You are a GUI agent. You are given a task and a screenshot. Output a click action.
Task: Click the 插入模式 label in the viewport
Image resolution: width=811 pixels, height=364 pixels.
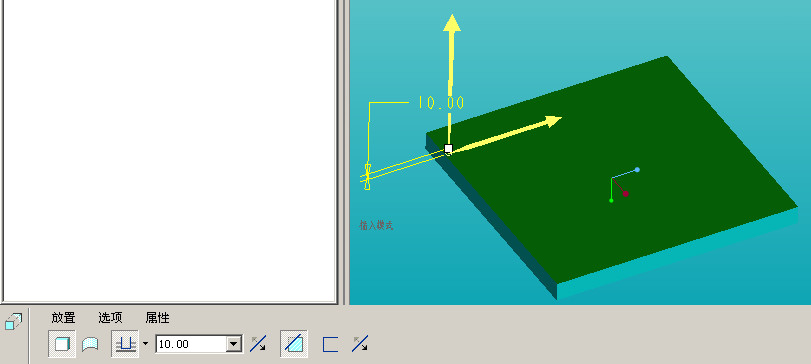point(377,225)
